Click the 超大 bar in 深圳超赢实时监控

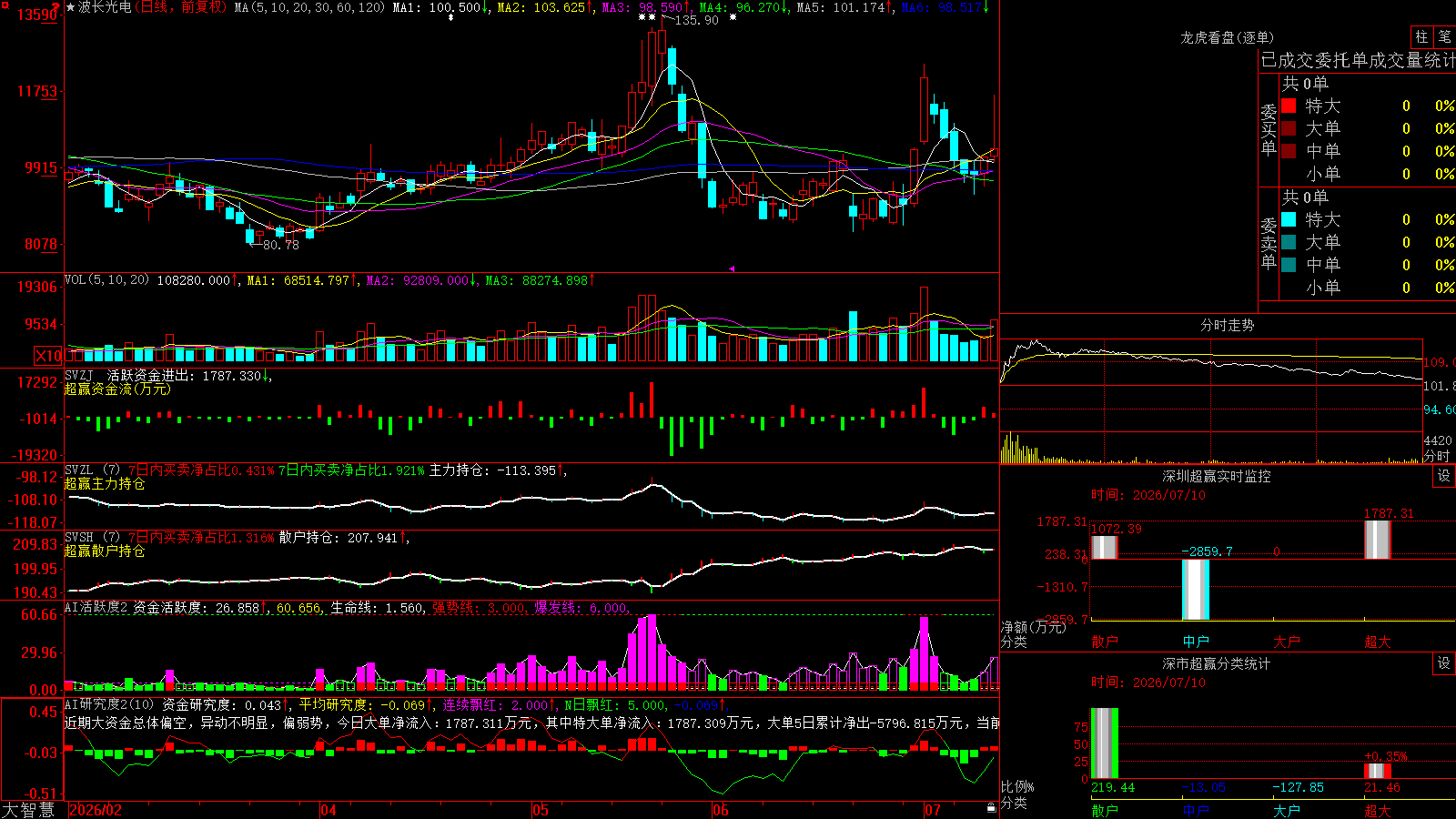(x=1378, y=539)
